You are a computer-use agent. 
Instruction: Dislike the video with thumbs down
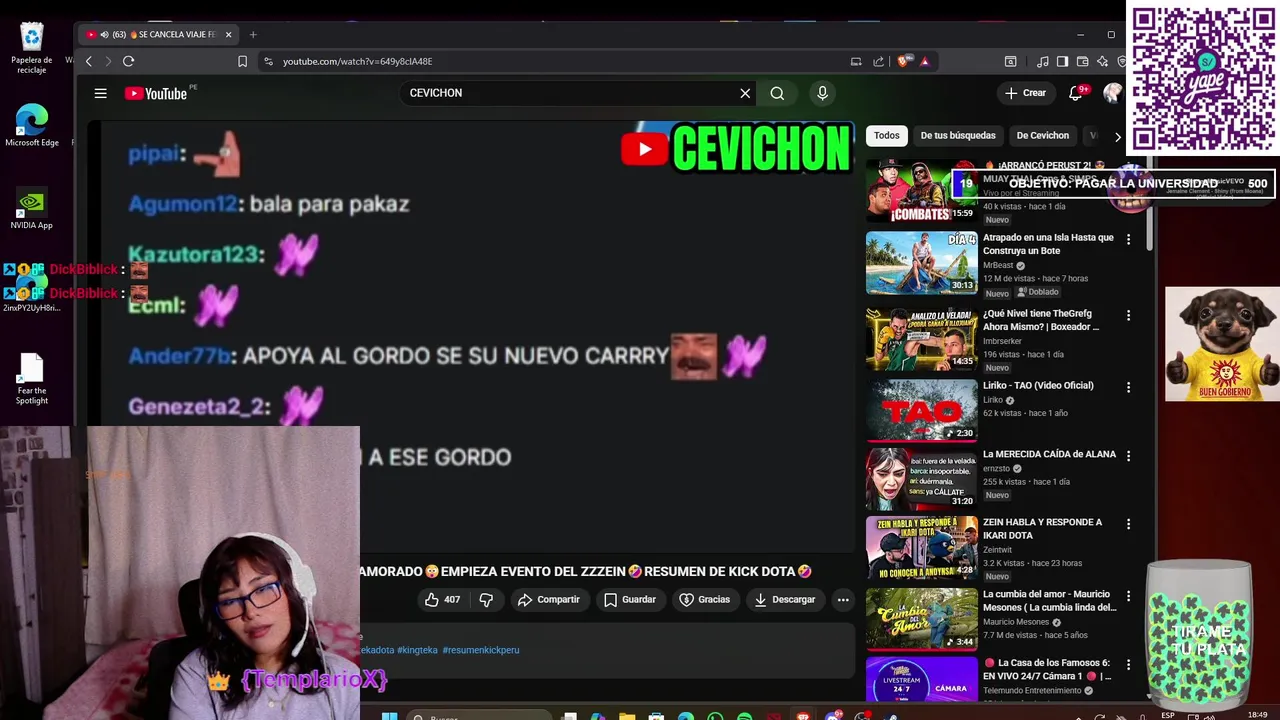(x=486, y=600)
